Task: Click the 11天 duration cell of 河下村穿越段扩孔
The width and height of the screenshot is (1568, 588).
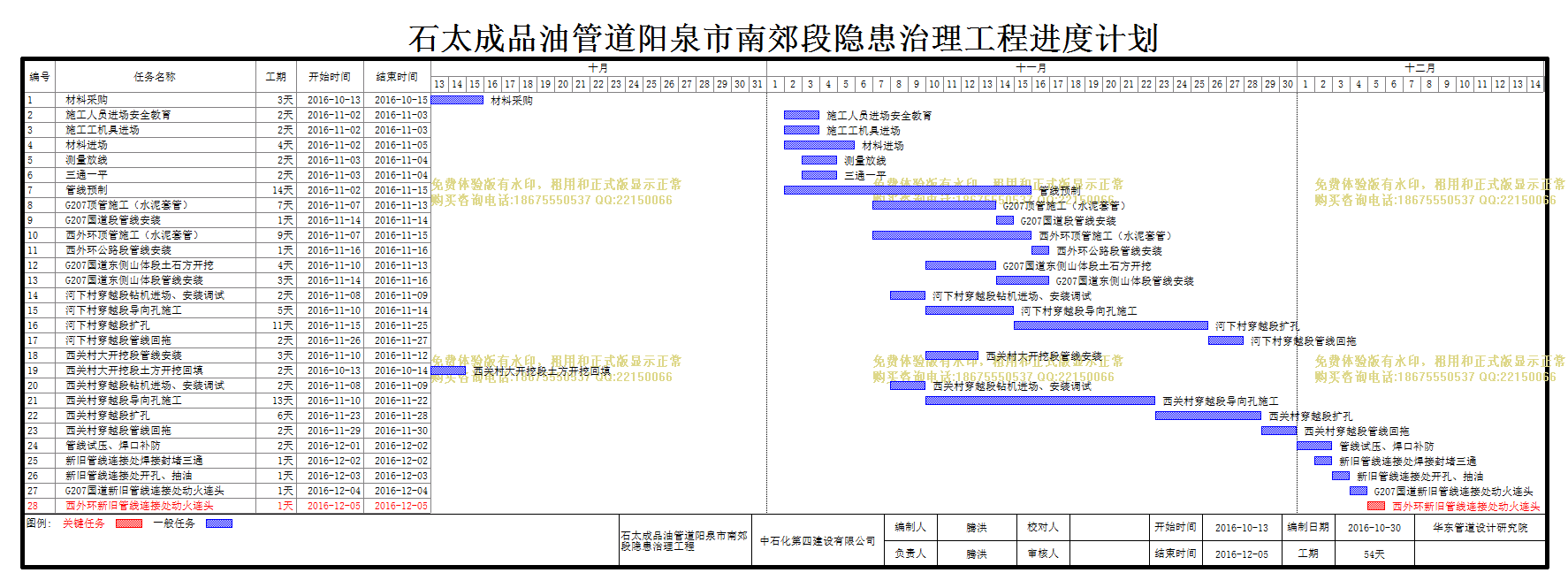Action: click(283, 325)
